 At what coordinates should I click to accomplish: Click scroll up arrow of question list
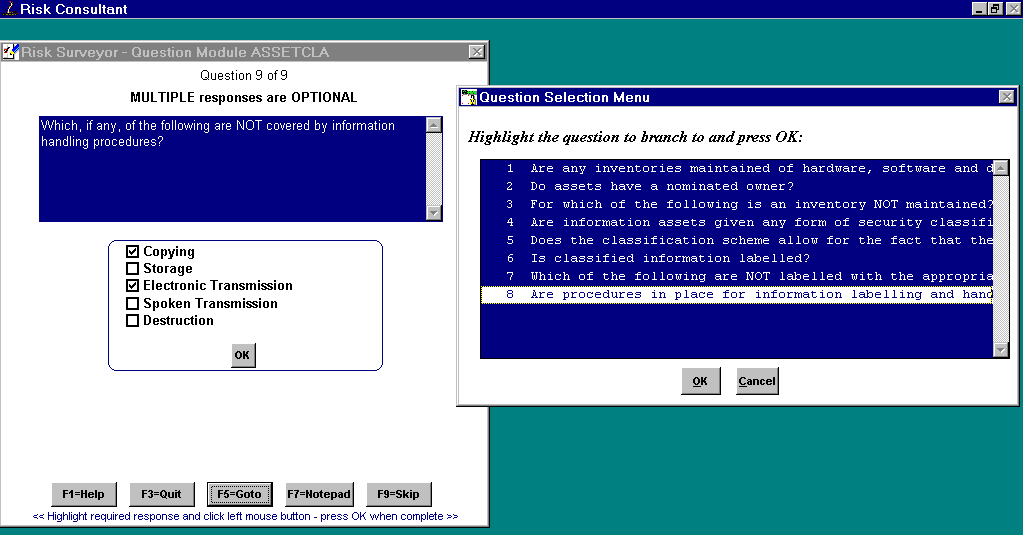coord(1000,168)
